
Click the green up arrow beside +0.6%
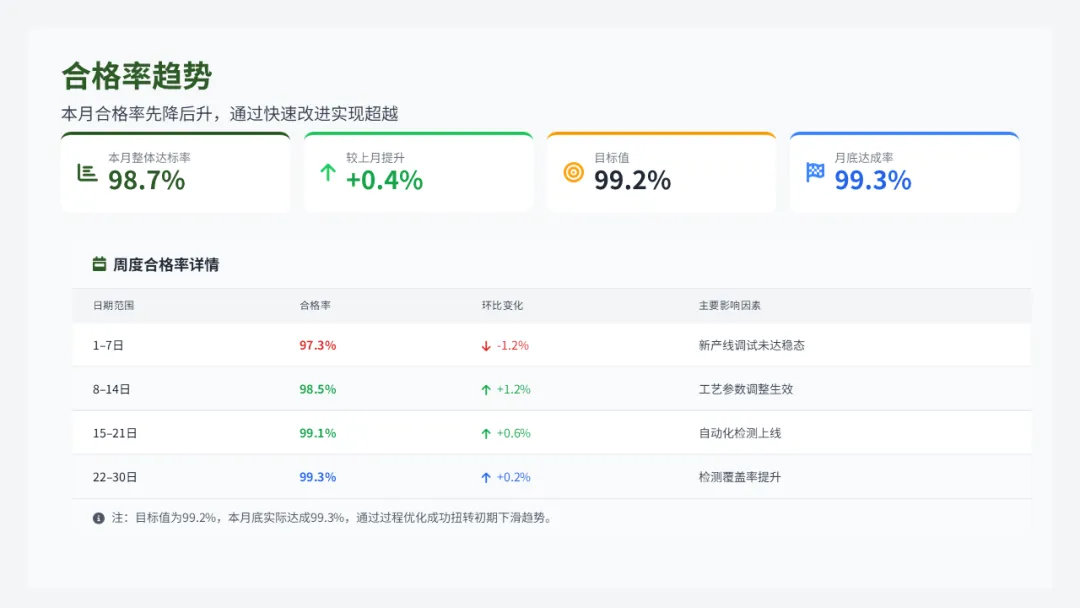(x=486, y=434)
